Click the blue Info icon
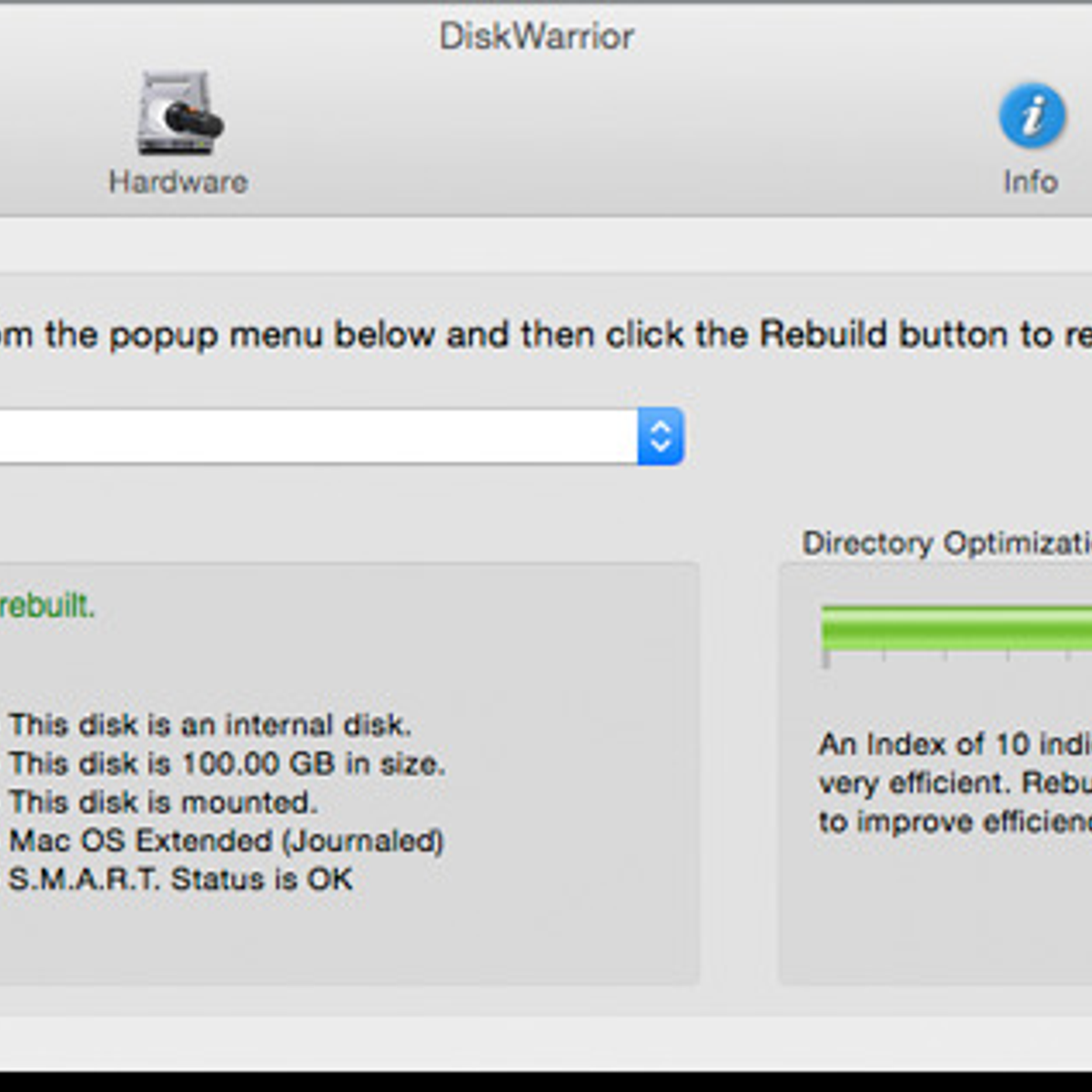The height and width of the screenshot is (1092, 1092). 1032,116
